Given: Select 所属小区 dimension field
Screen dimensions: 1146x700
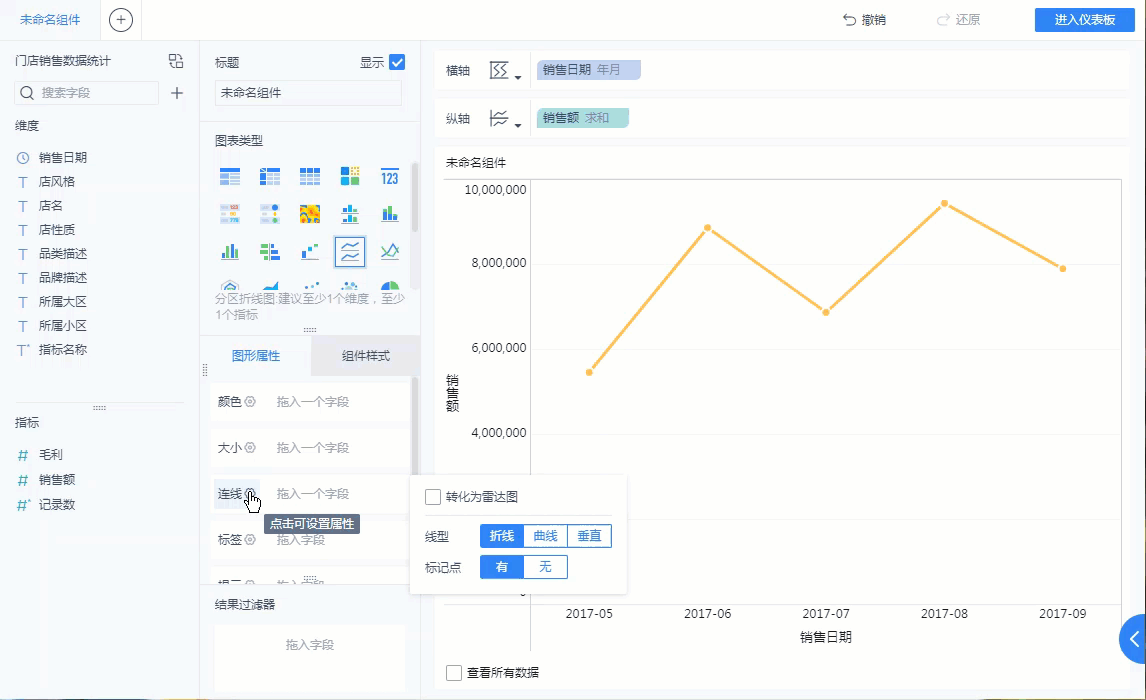Looking at the screenshot, I should point(63,325).
